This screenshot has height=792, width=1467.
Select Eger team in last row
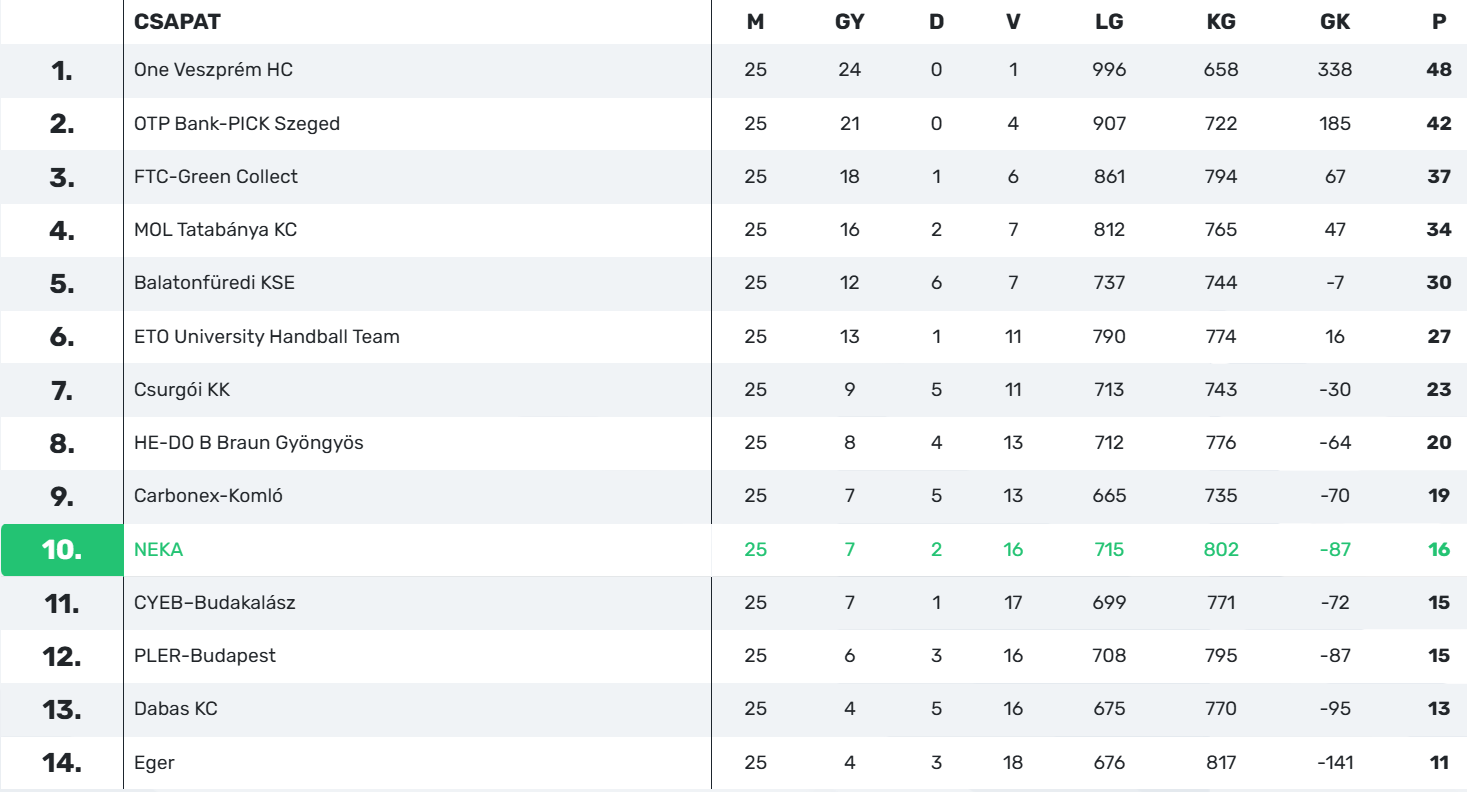[x=154, y=763]
